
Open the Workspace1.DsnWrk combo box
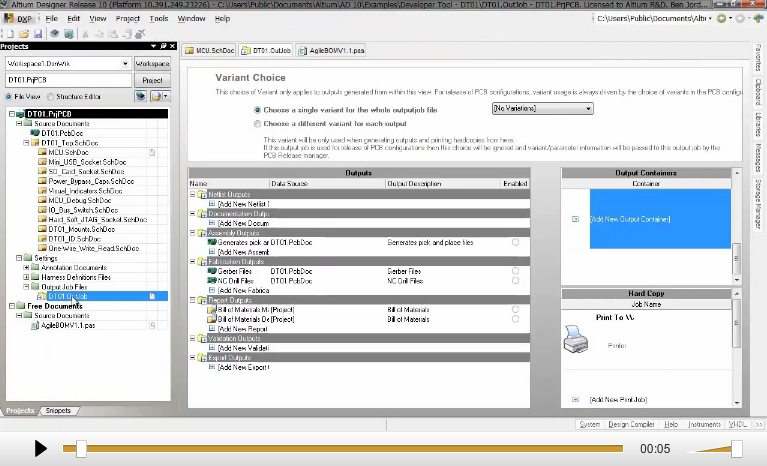pos(68,64)
